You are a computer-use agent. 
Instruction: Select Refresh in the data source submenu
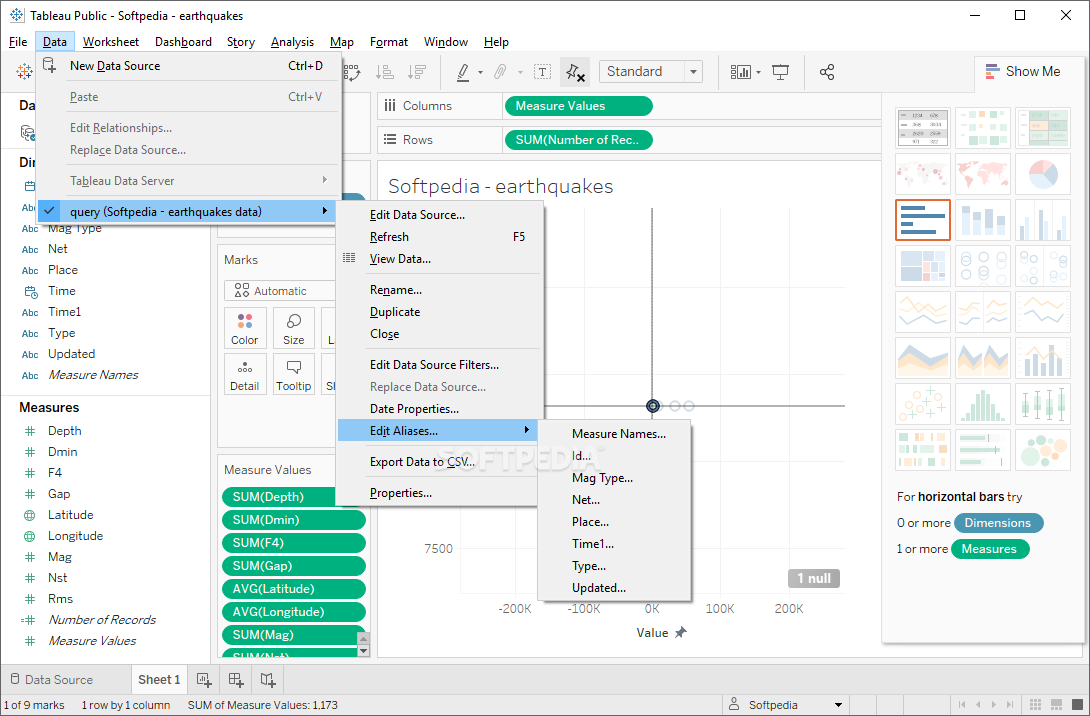pos(438,237)
